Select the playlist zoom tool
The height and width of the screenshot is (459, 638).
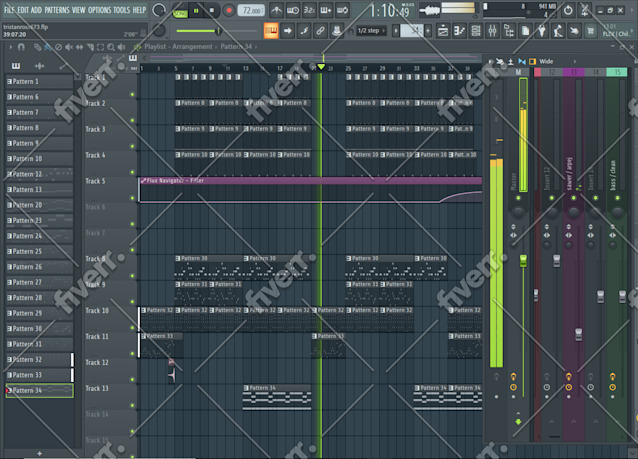pyautogui.click(x=111, y=47)
